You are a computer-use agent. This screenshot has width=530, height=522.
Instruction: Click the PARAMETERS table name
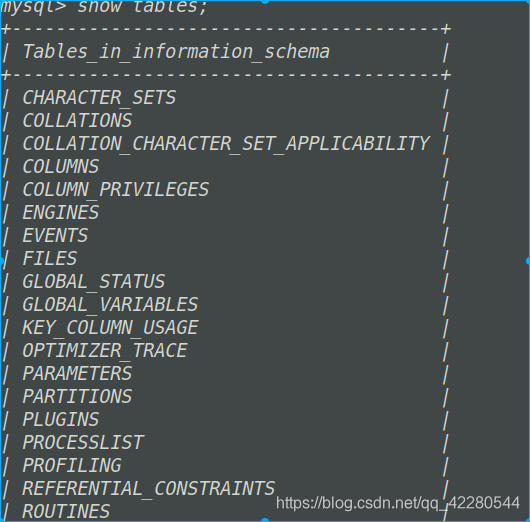click(x=77, y=374)
